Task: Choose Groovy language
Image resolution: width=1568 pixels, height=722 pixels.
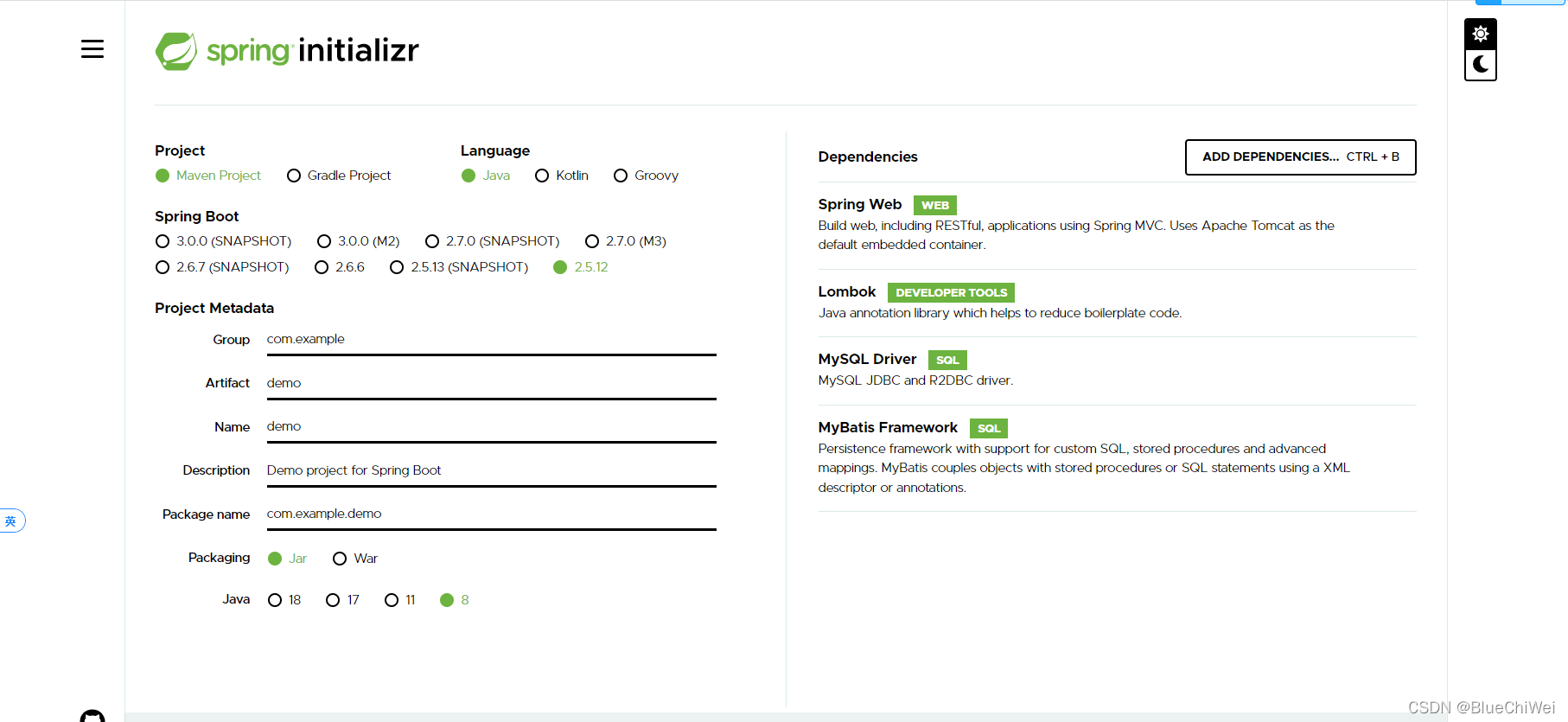Action: coord(647,176)
